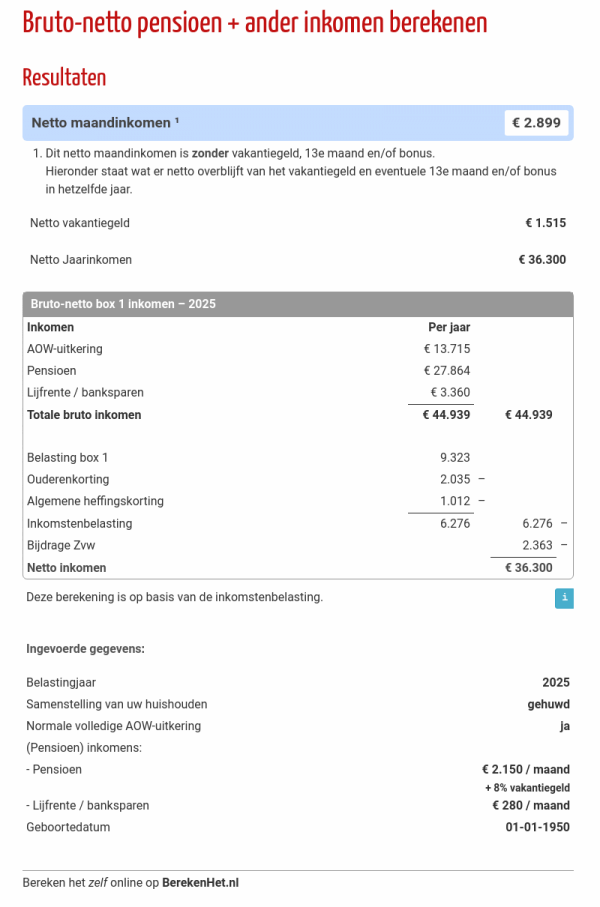Open the BerekenHet.nl link in the footer
The image size is (600, 907).
(200, 883)
